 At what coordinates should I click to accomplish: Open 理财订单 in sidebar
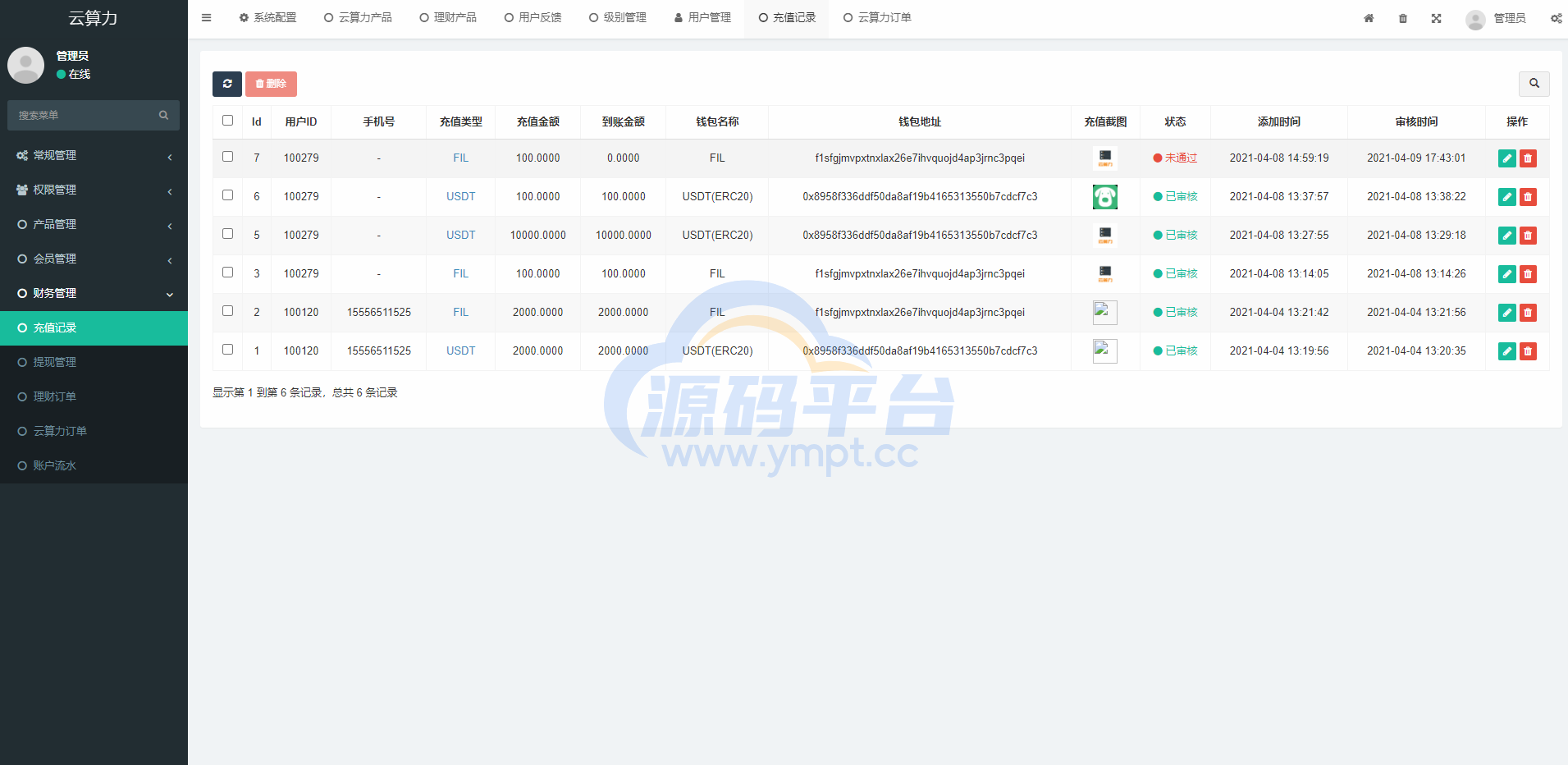coord(94,397)
